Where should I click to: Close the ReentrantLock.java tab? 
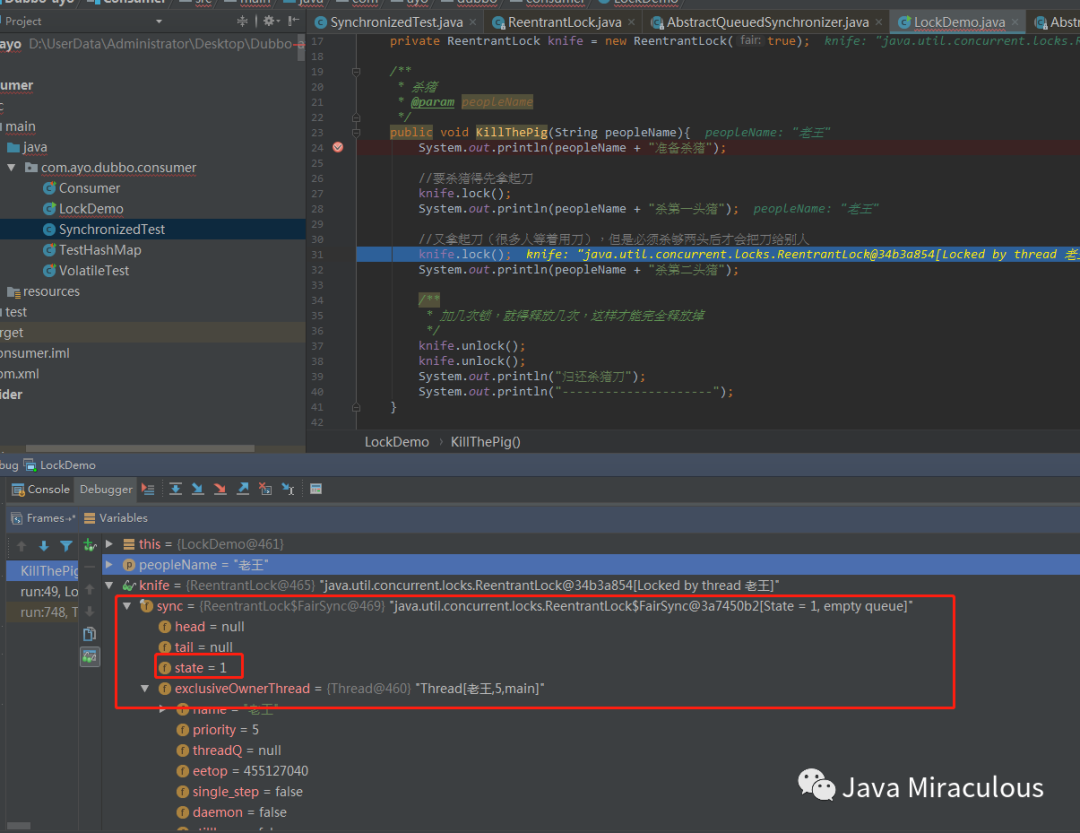pyautogui.click(x=631, y=22)
